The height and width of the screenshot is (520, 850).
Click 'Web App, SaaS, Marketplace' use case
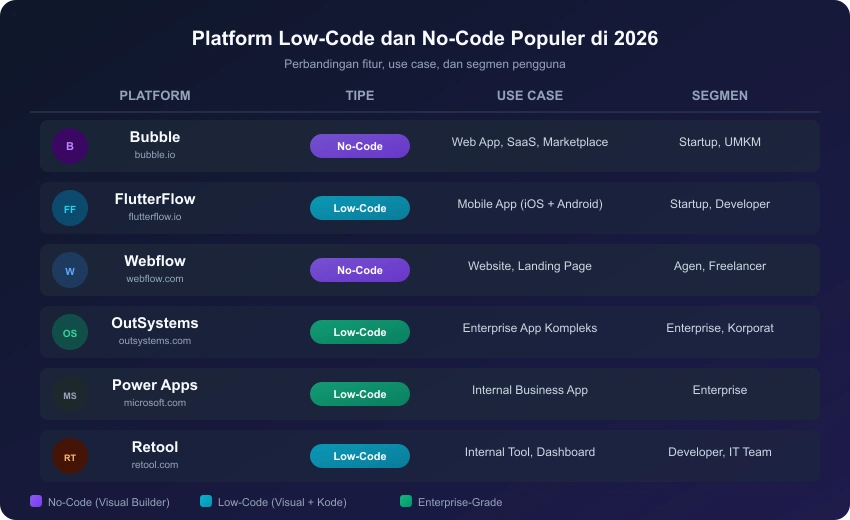point(530,142)
